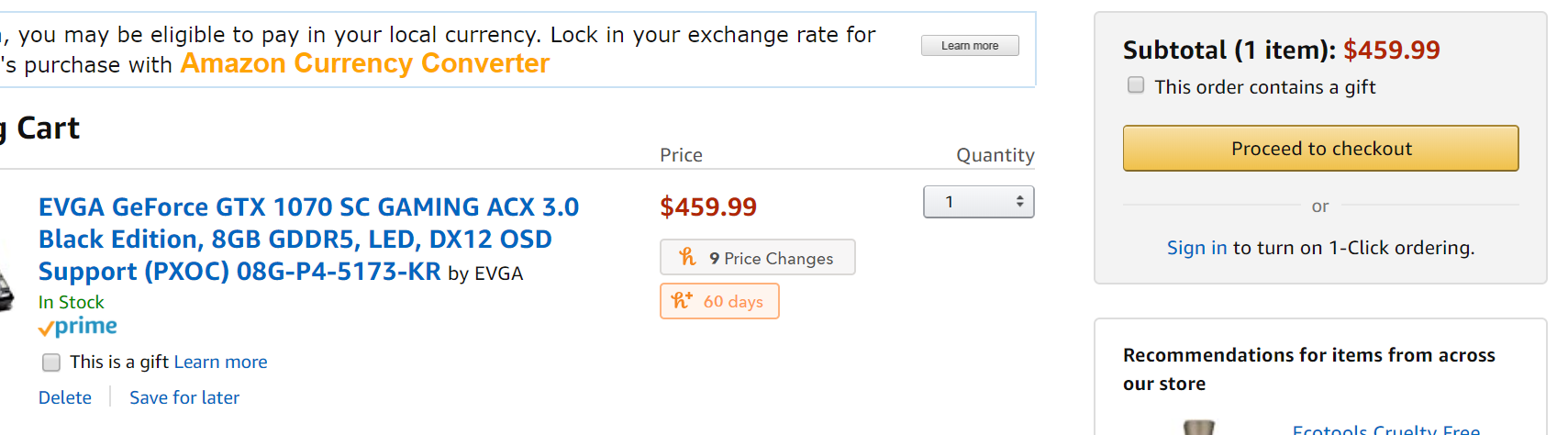Click the Prime logo under In Stock
The width and height of the screenshot is (1568, 435).
(78, 327)
